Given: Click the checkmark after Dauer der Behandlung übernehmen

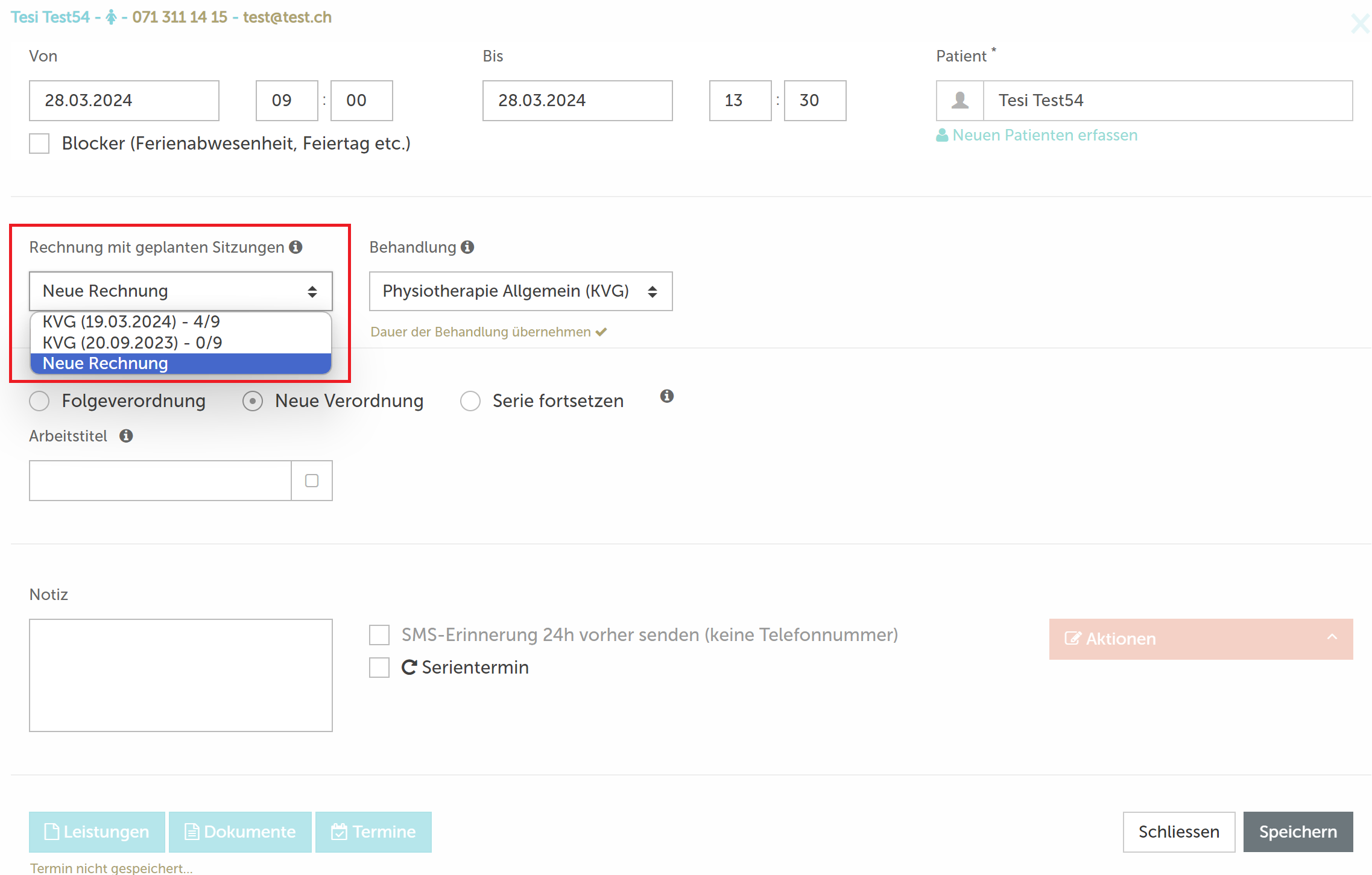Looking at the screenshot, I should tap(601, 332).
